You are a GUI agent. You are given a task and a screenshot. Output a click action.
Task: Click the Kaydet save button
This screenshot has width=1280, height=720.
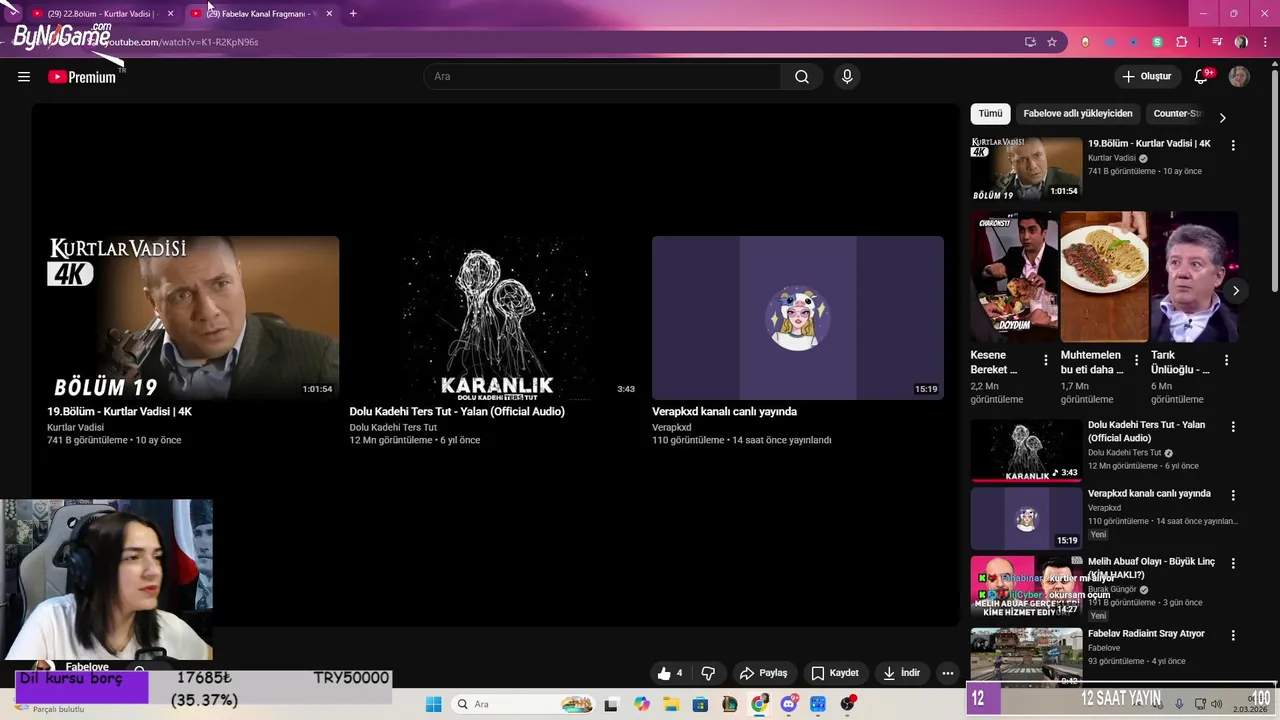[x=835, y=673]
